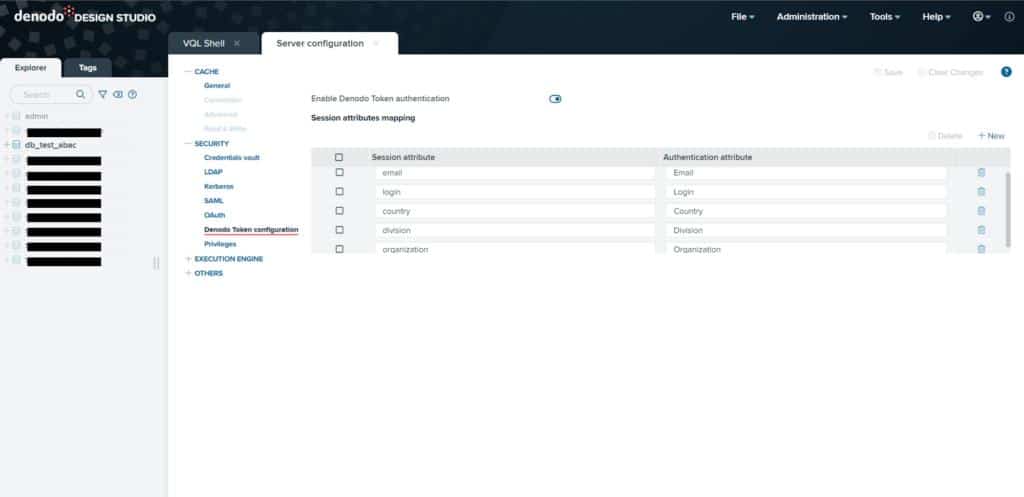This screenshot has width=1024, height=497.
Task: Expand the EXECUTION ENGINE section
Action: pos(188,259)
